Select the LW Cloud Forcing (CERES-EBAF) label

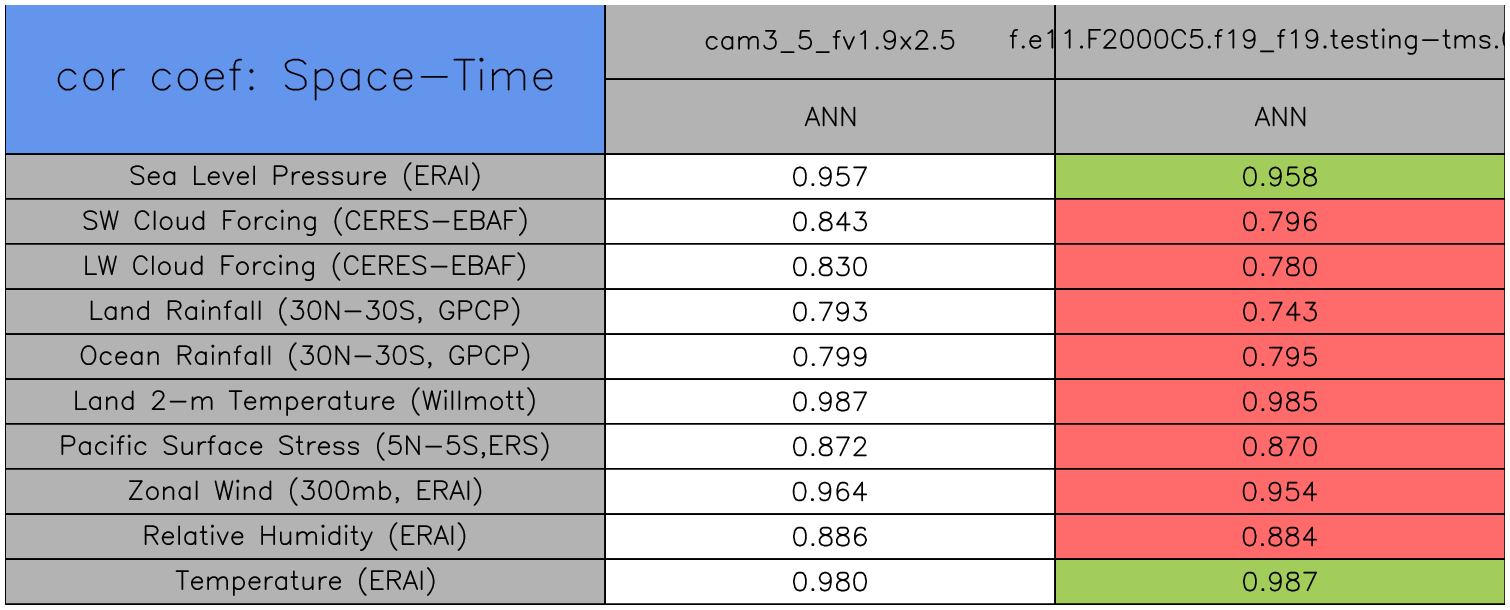305,267
